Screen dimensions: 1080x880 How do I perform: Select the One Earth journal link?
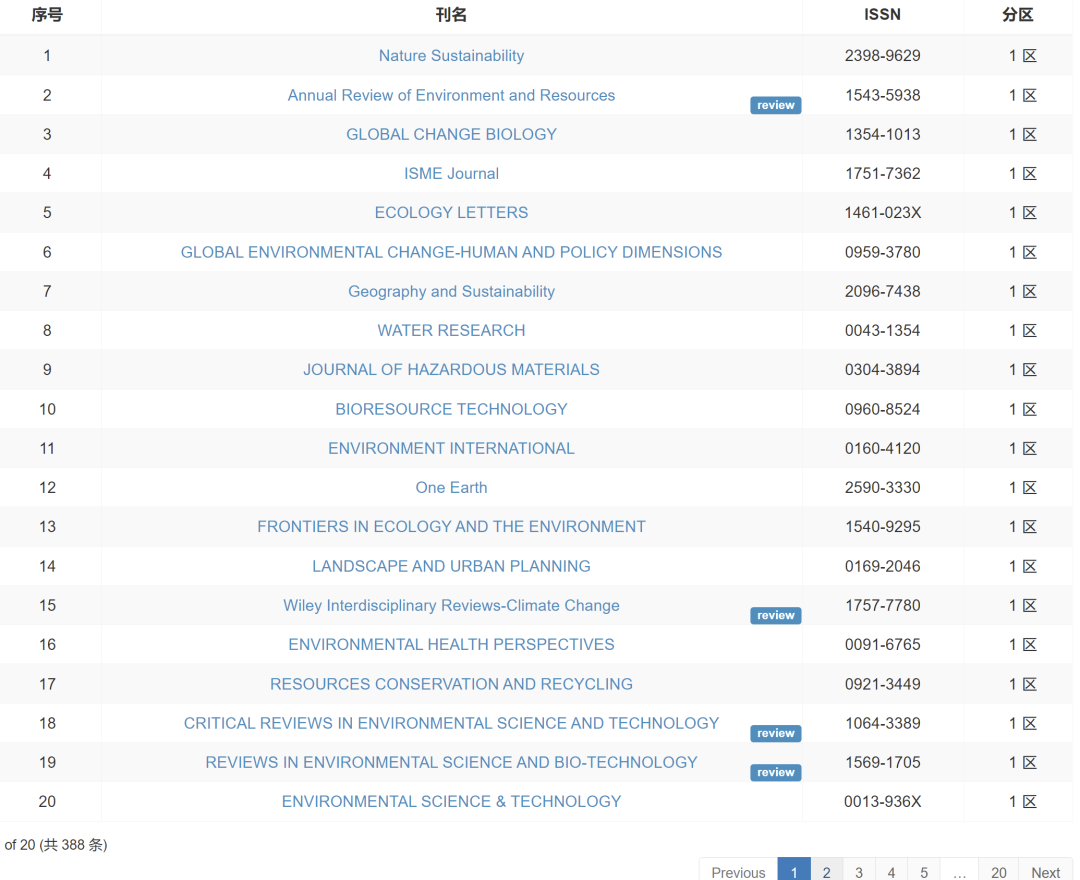click(451, 488)
